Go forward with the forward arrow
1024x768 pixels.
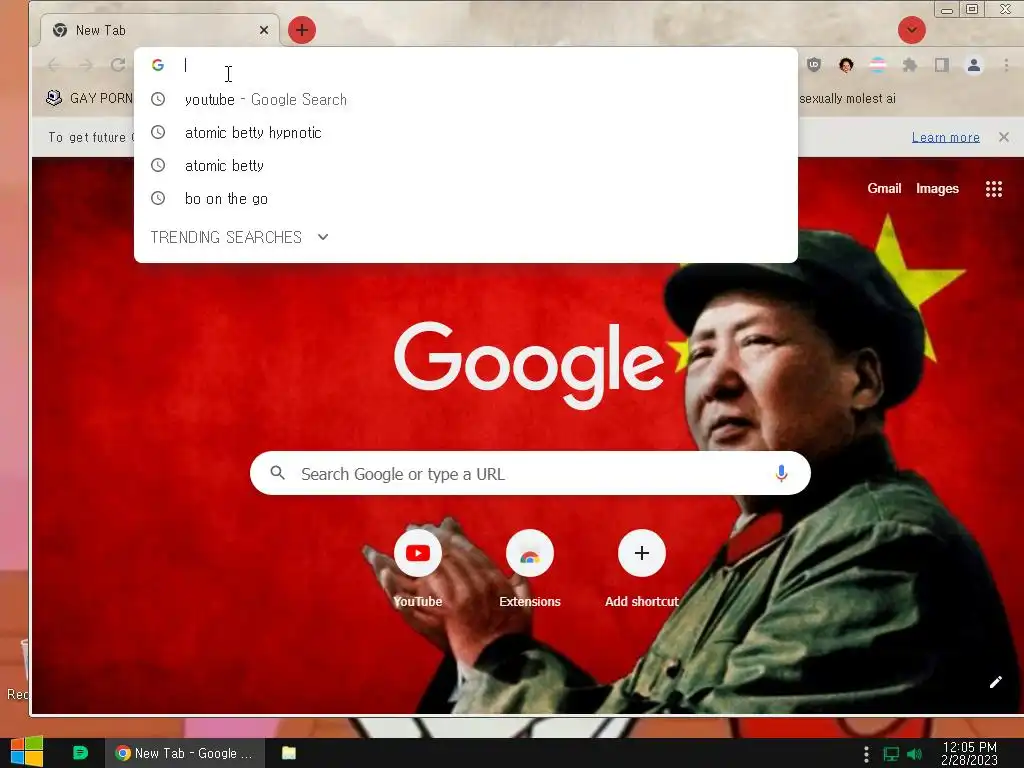86,65
